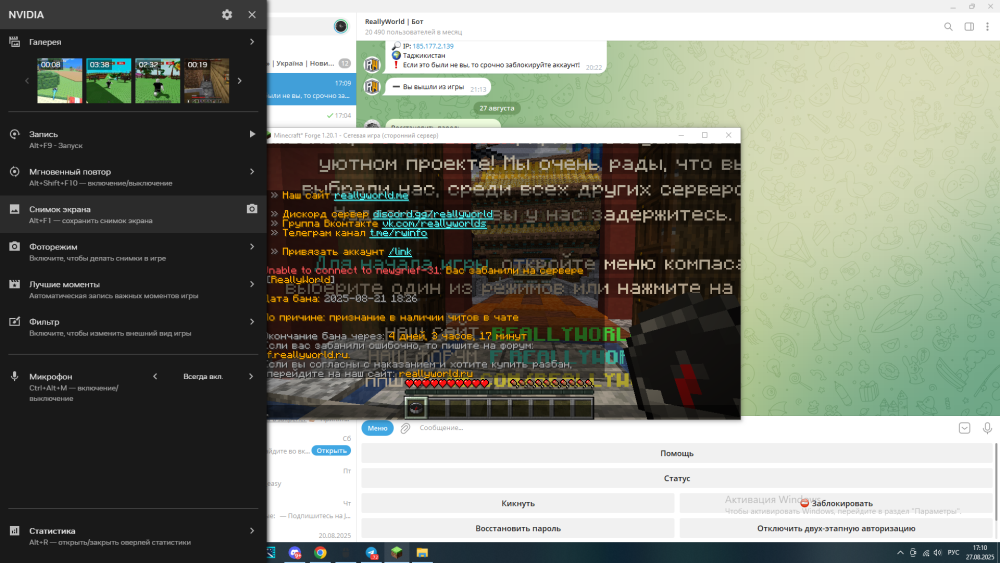This screenshot has height=563, width=1000.
Task: Open gallery clip labeled 00:08
Action: [59, 80]
